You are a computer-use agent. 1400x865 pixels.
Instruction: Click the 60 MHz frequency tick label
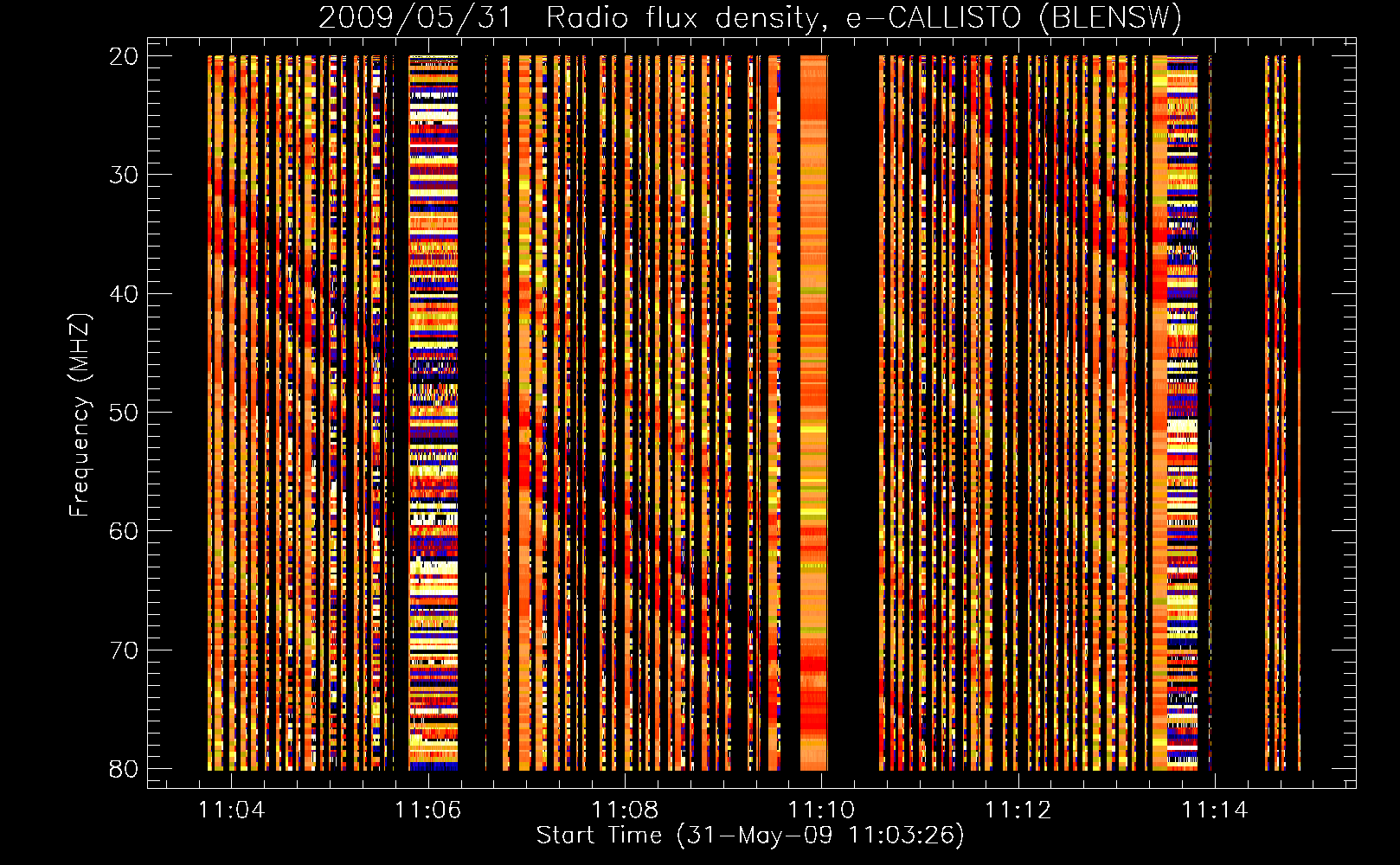coord(124,531)
